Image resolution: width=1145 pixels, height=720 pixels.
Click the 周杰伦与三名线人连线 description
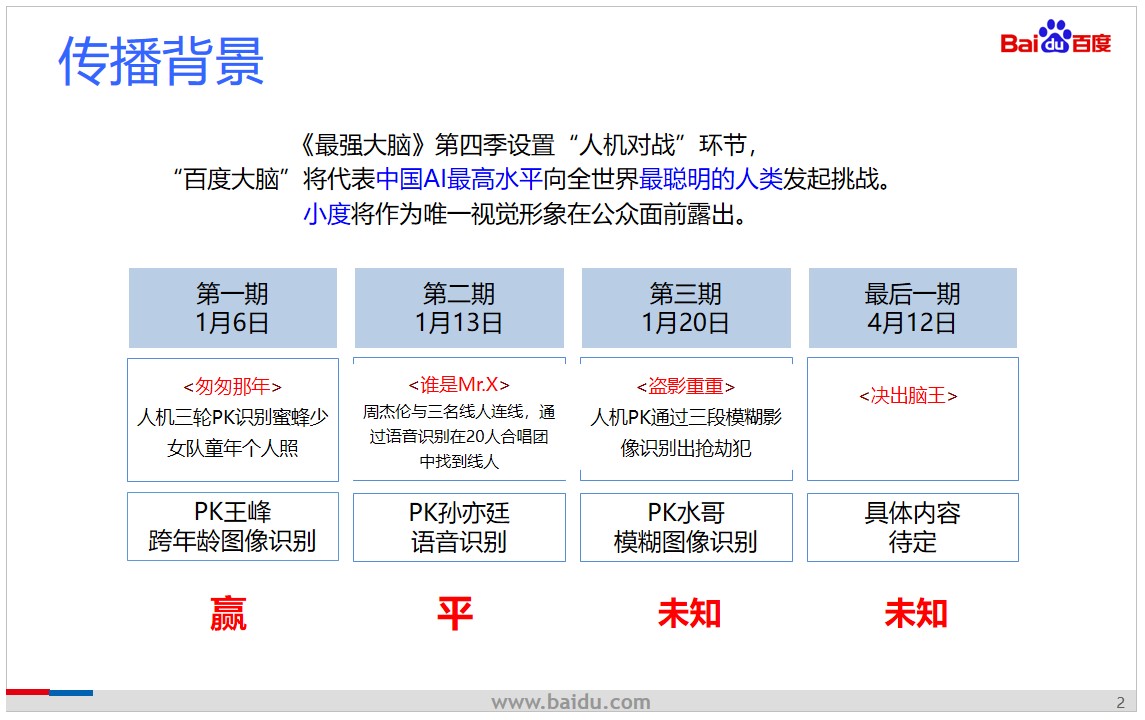459,437
